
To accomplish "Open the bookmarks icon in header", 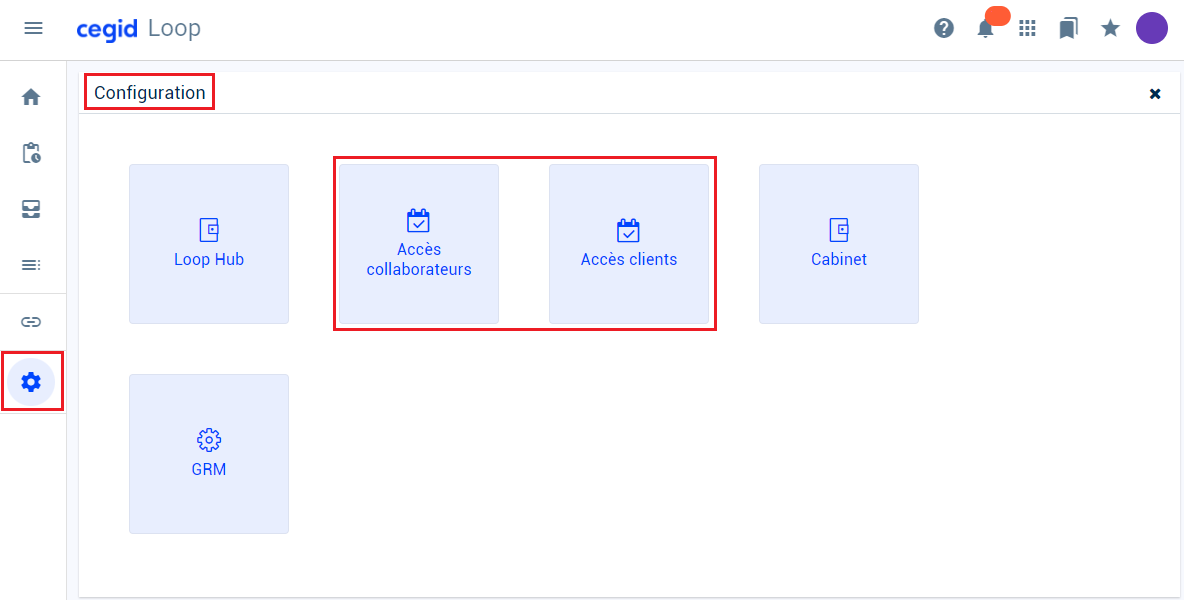I will click(1068, 29).
